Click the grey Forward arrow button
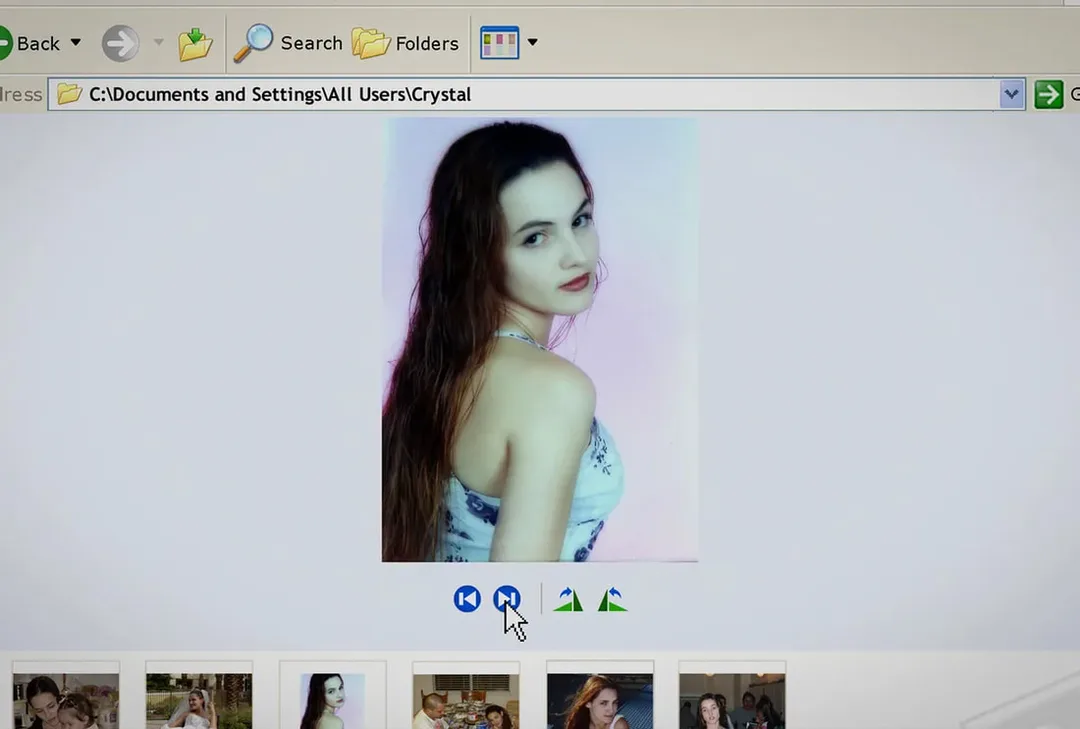Viewport: 1080px width, 729px height. (121, 43)
